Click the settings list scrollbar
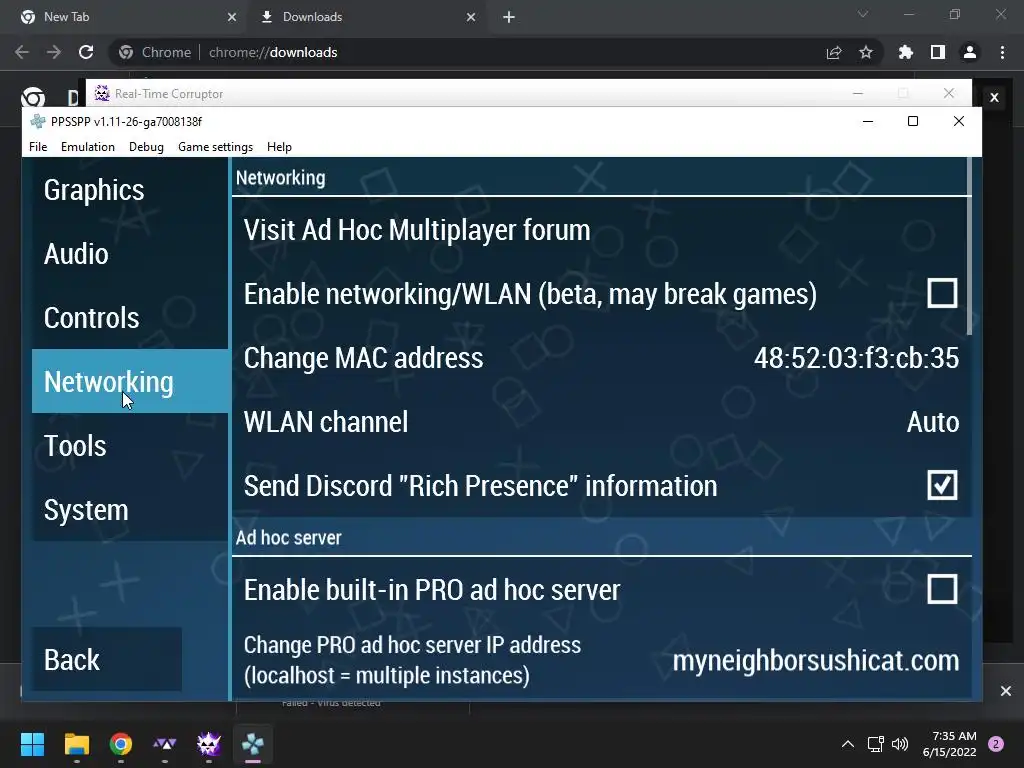This screenshot has width=1024, height=768. [969, 247]
